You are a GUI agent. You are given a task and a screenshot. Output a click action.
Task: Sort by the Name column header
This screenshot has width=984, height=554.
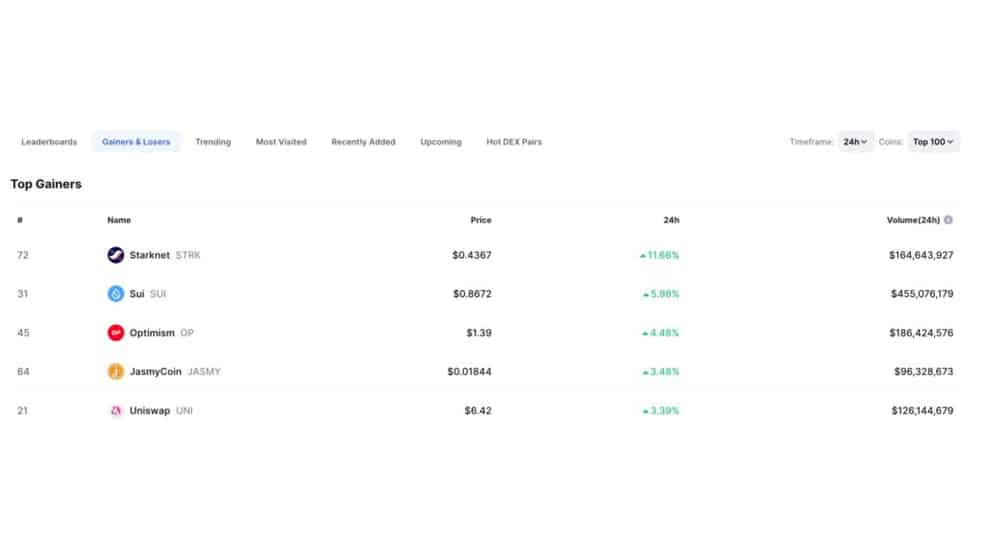[119, 220]
